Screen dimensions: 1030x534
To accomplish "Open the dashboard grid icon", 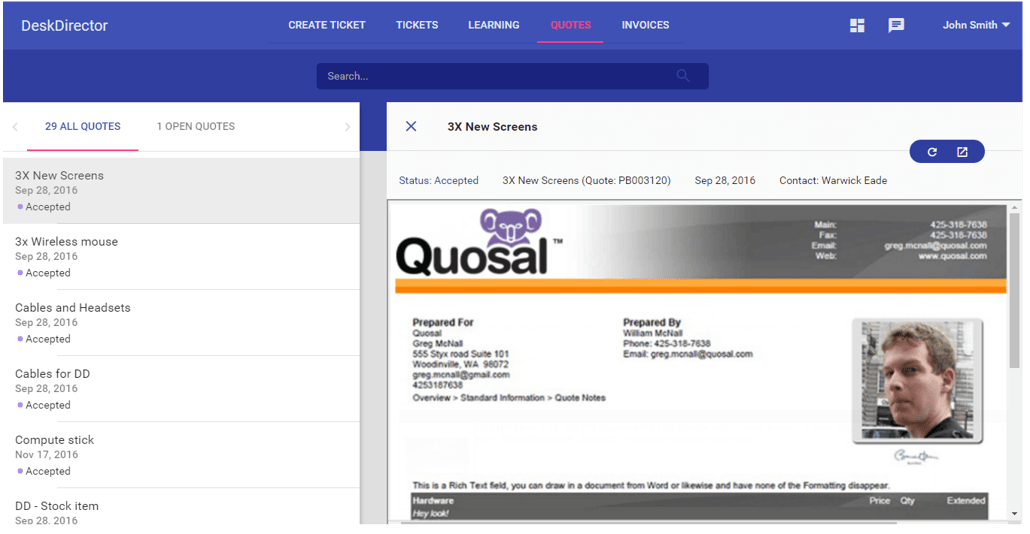I will coord(857,26).
